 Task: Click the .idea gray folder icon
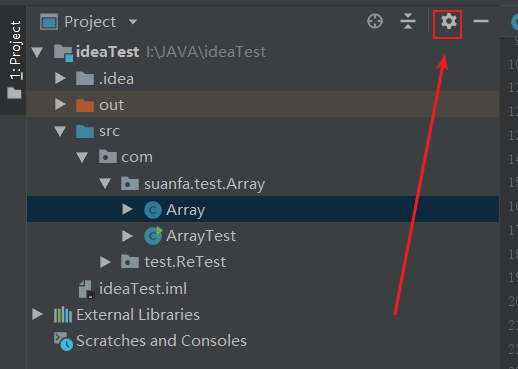[x=85, y=78]
